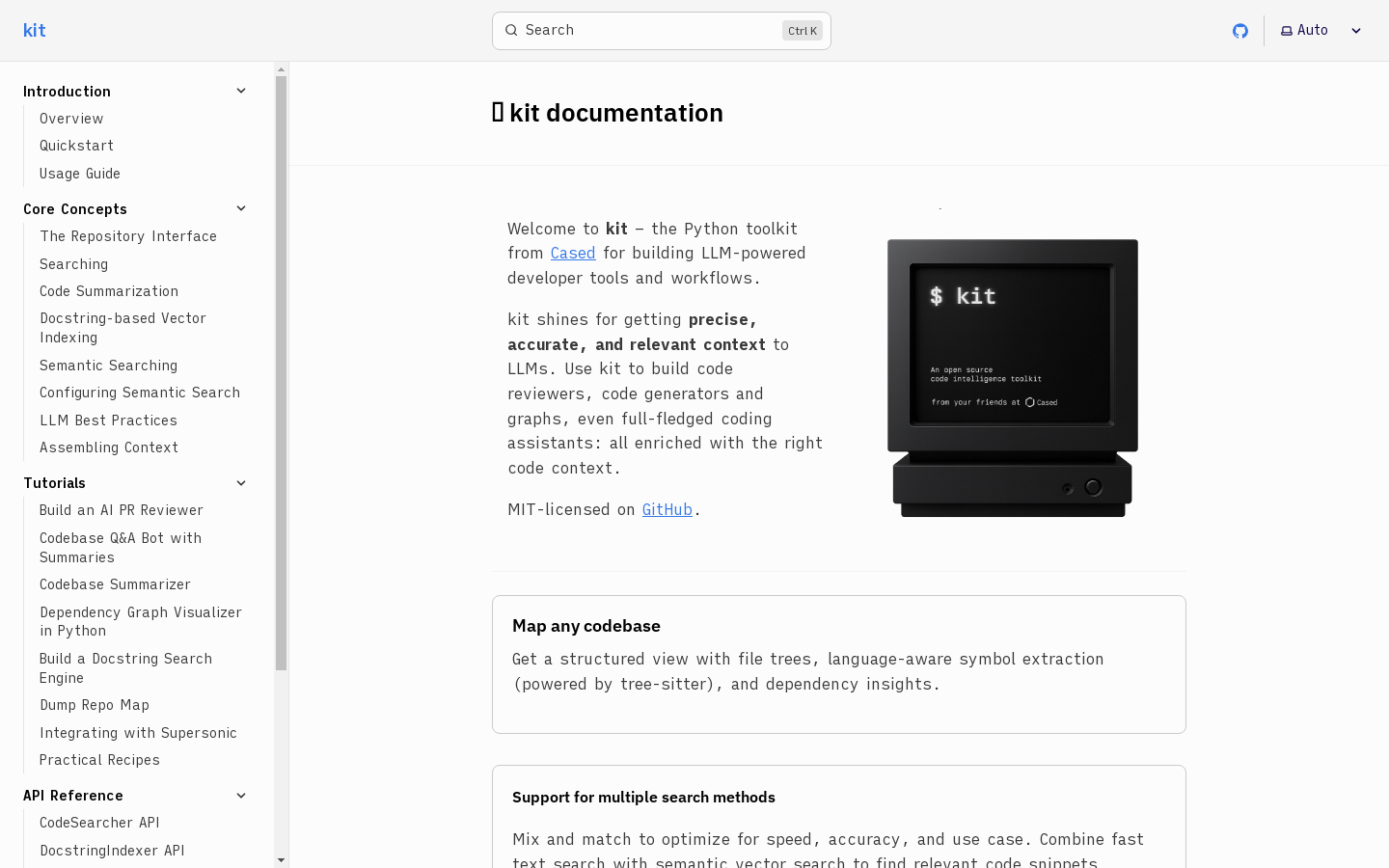Image resolution: width=1389 pixels, height=868 pixels.
Task: Open Configuring Semantic Search page
Action: point(140,393)
